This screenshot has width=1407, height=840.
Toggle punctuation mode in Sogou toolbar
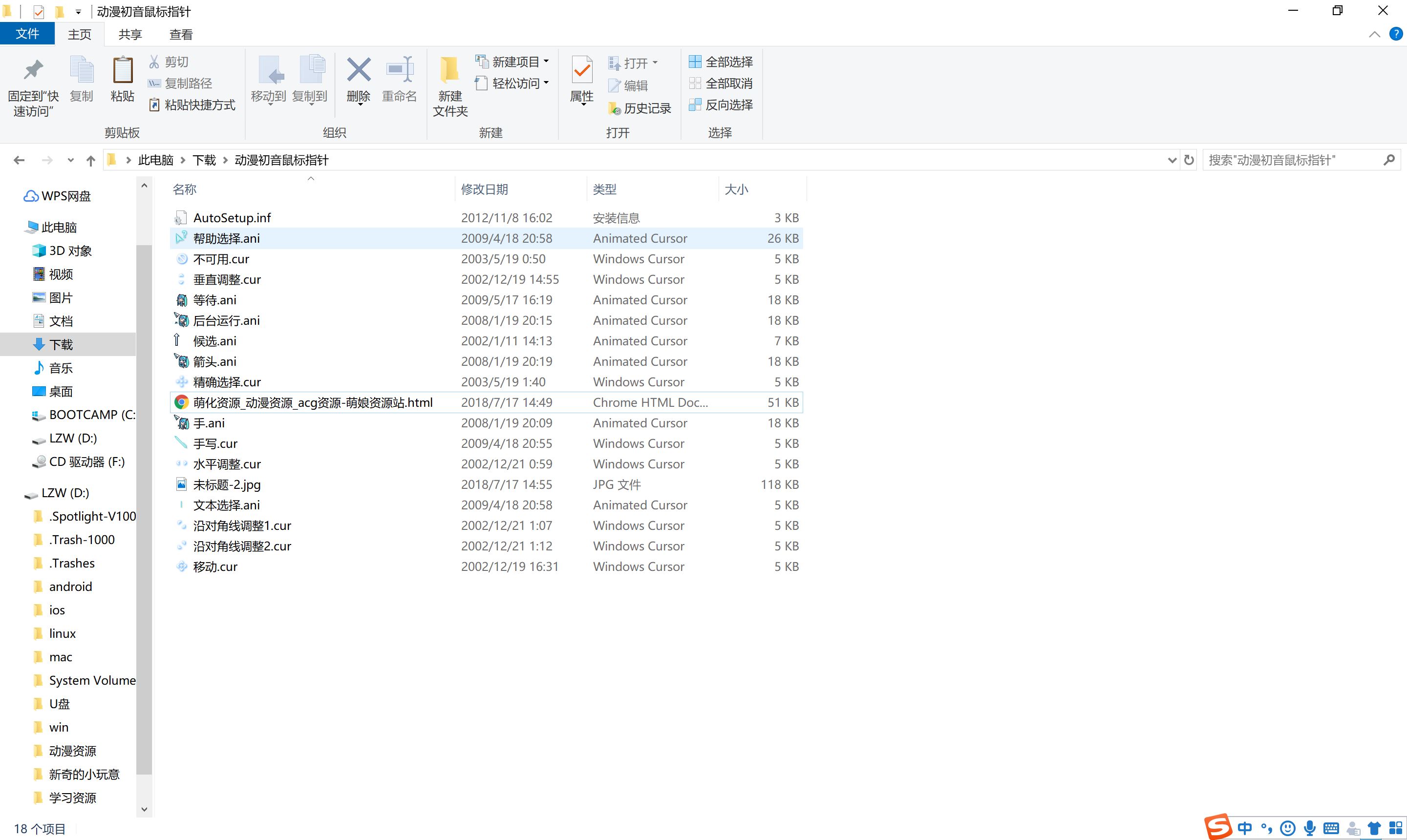pyautogui.click(x=1267, y=828)
